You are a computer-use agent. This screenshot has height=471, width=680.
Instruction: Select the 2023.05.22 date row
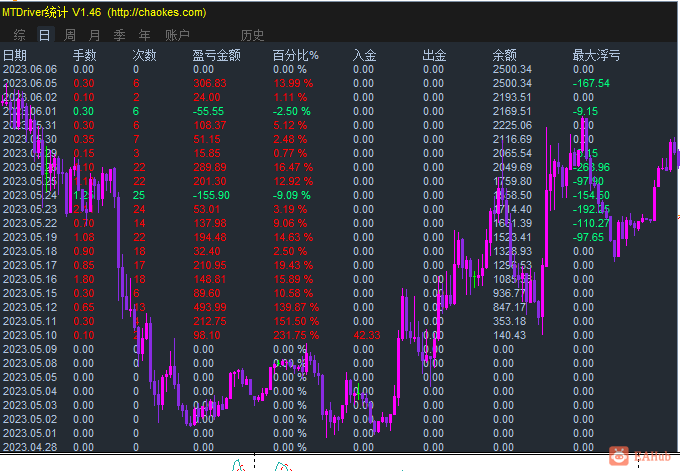pos(30,223)
